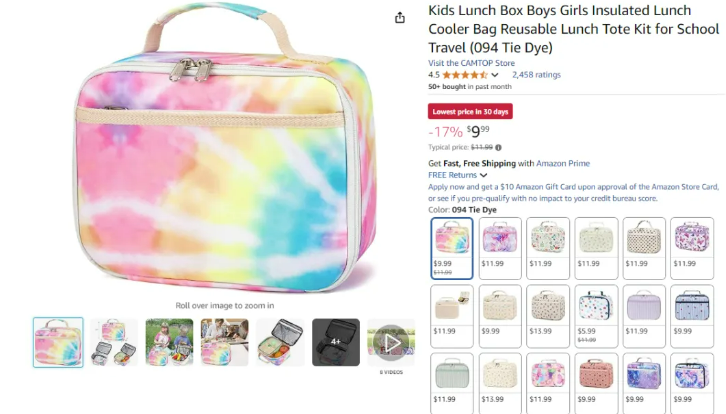The width and height of the screenshot is (726, 414).
Task: Play the product video thumbnail
Action: pos(391,343)
